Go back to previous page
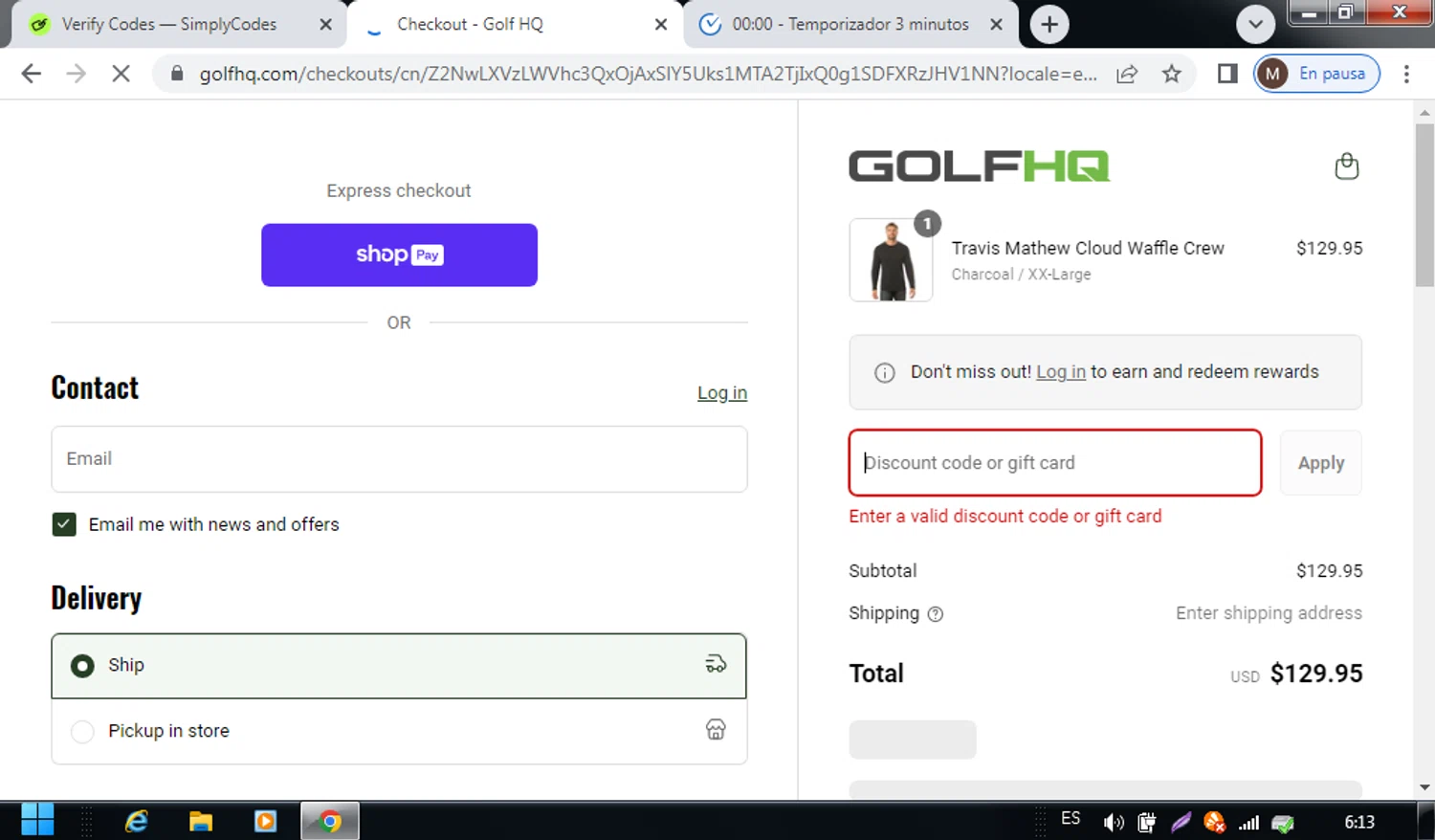1435x840 pixels. [x=32, y=74]
